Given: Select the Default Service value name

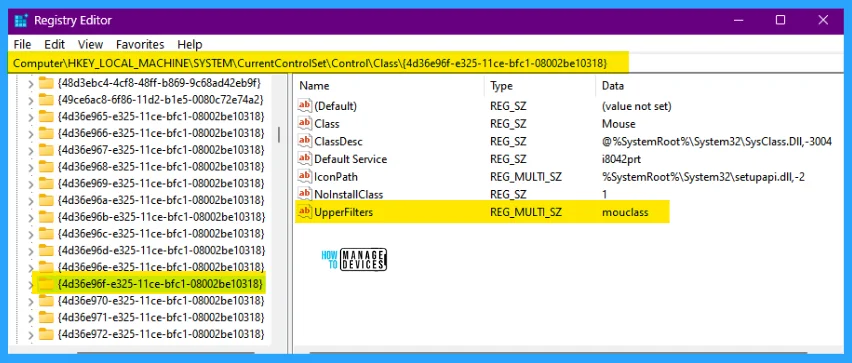Looking at the screenshot, I should (350, 159).
